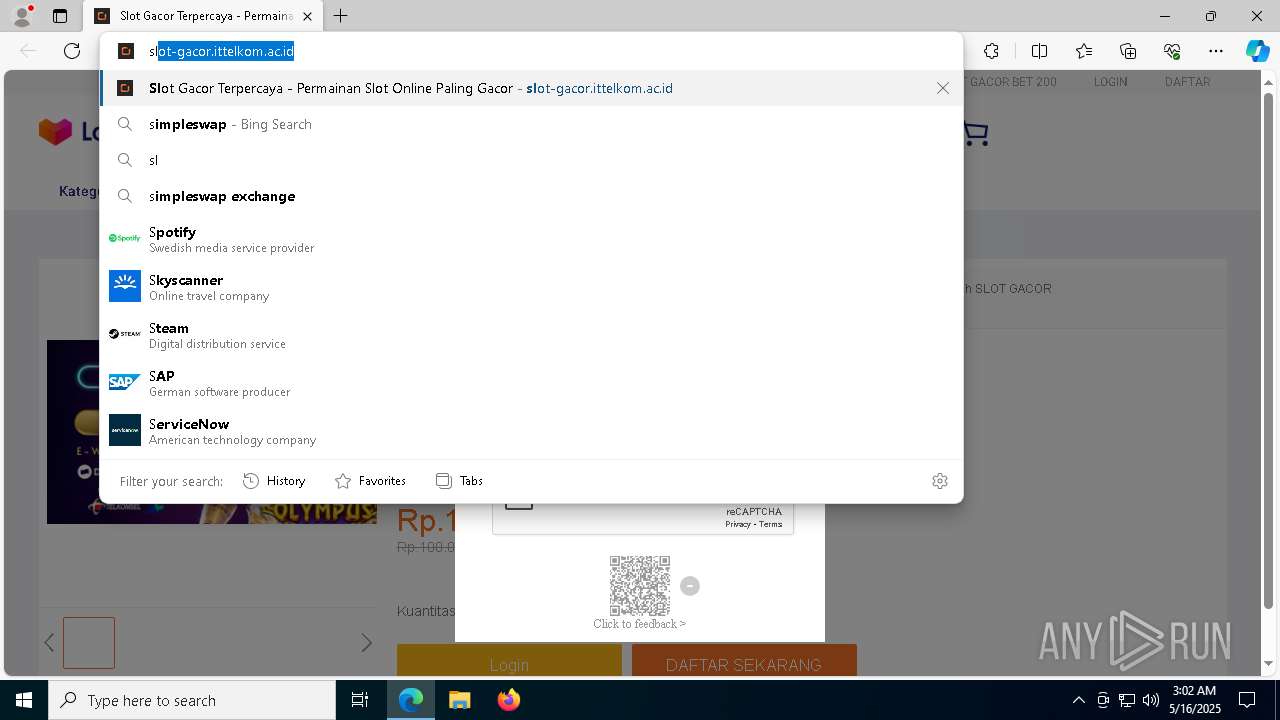Click the address bar URL text
The image size is (1280, 720).
click(222, 51)
